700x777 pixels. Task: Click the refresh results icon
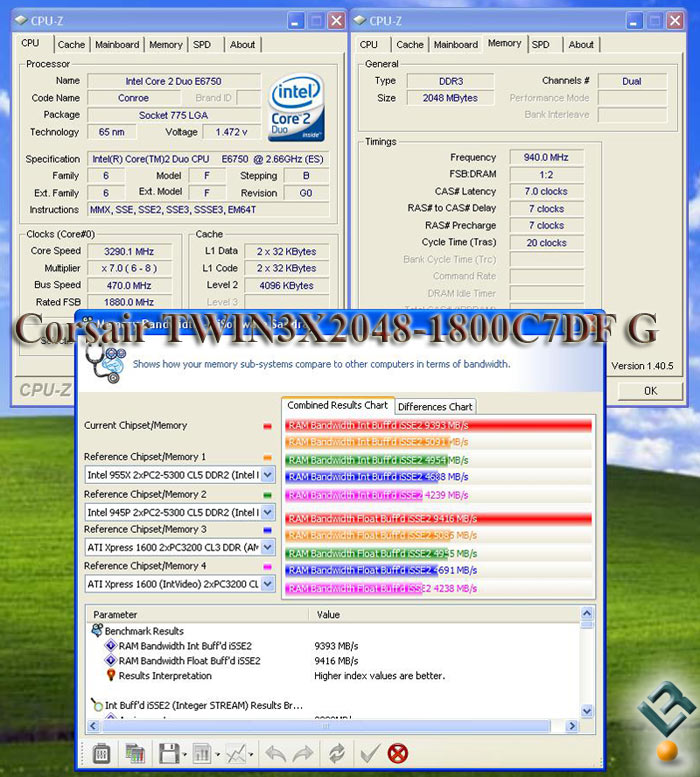[x=337, y=754]
